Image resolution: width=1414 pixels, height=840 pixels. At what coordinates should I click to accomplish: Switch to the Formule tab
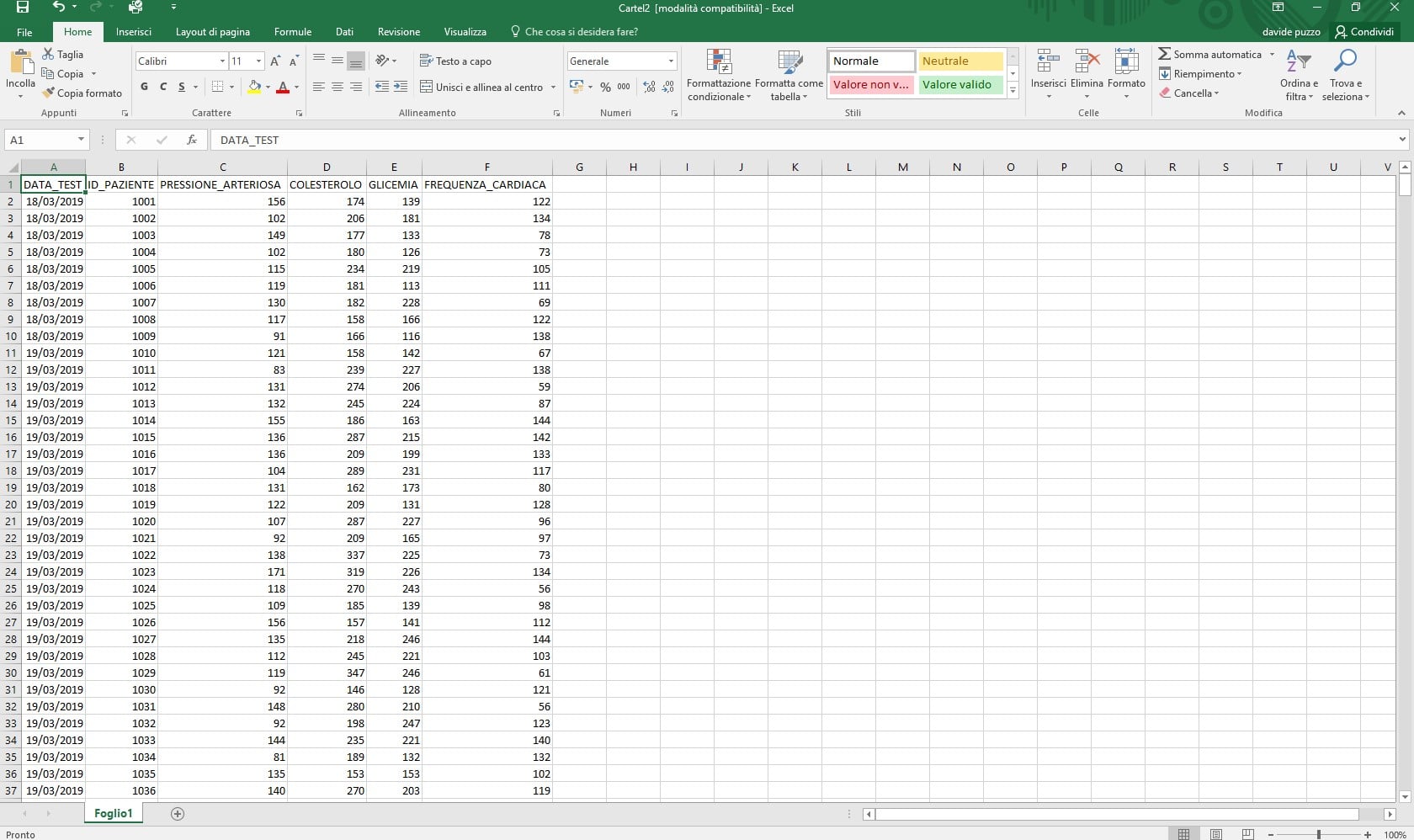coord(293,32)
